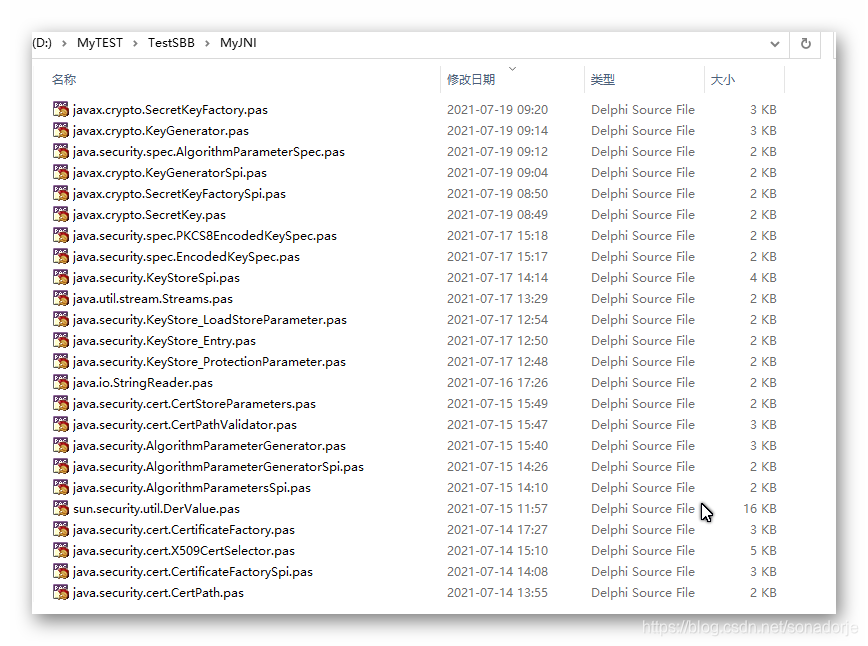Viewport: 868px width, 646px height.
Task: Expand the chevron after (D:) in path
Action: click(x=64, y=43)
